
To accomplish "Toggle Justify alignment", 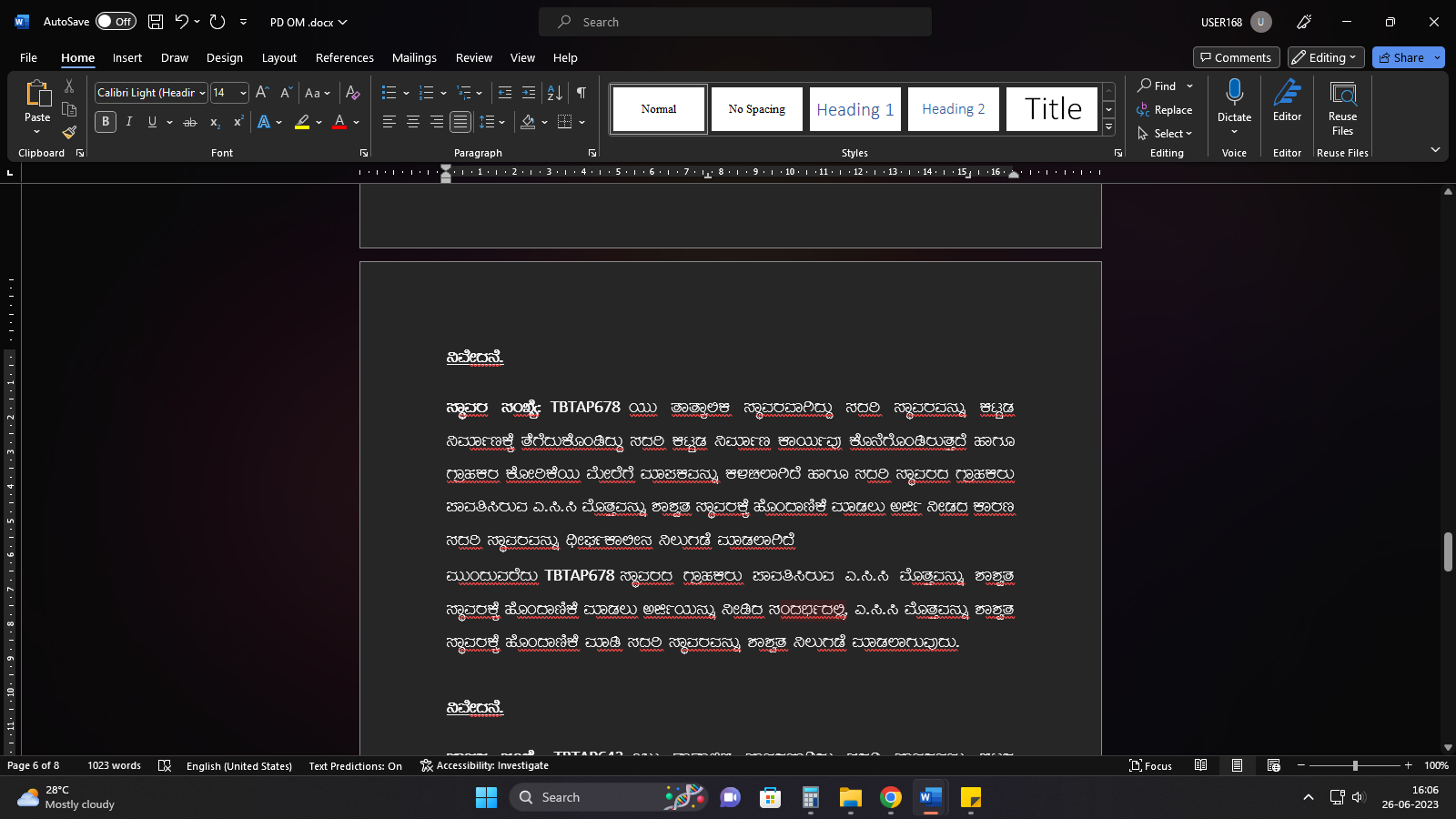I will click(460, 122).
